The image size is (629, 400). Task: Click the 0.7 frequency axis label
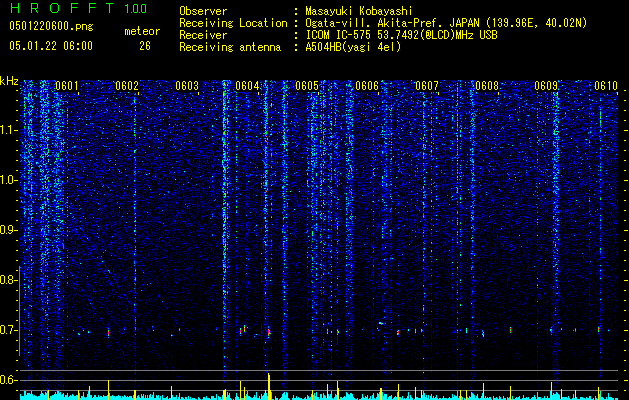[8, 330]
